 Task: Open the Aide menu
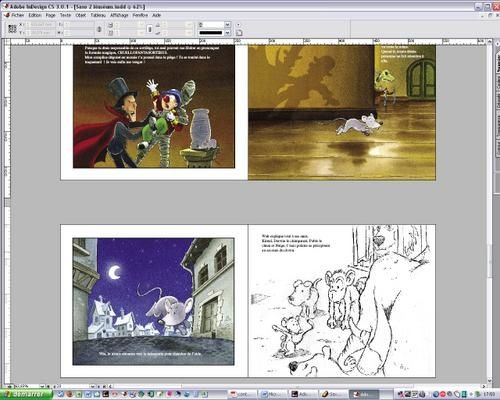[x=156, y=15]
